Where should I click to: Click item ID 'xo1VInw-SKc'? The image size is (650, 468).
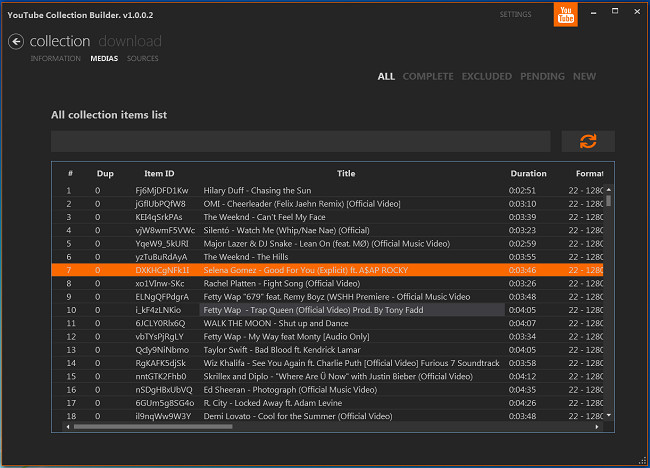point(160,284)
